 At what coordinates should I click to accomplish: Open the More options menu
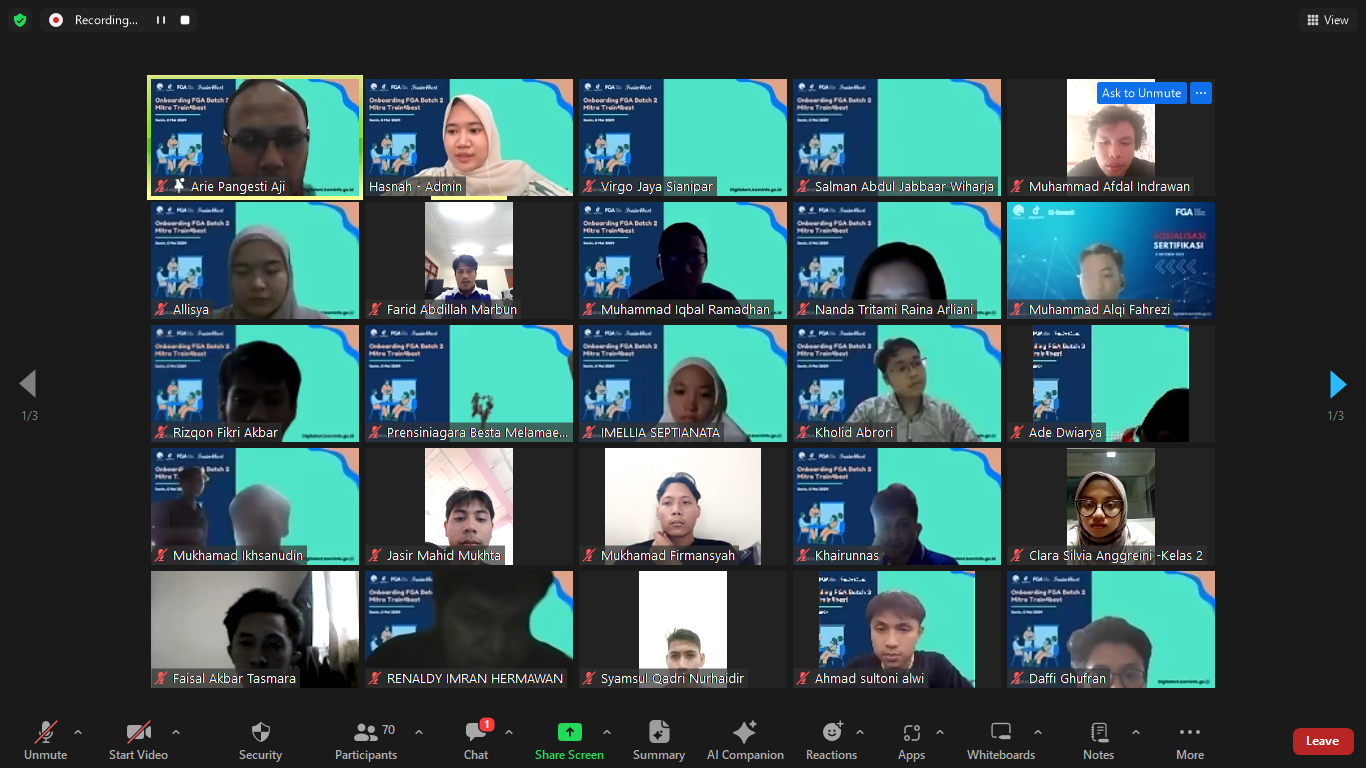pos(1189,741)
